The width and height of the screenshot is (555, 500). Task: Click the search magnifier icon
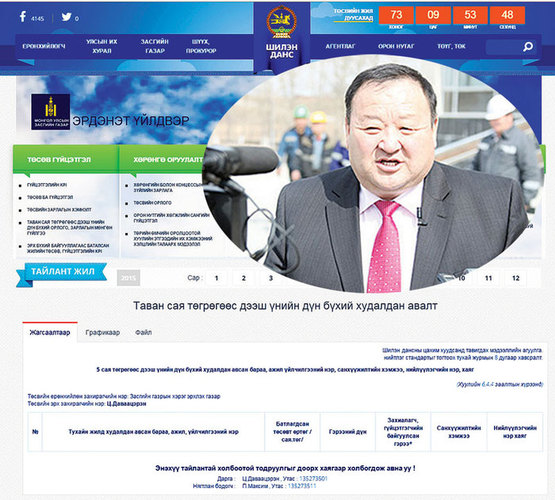coord(528,46)
